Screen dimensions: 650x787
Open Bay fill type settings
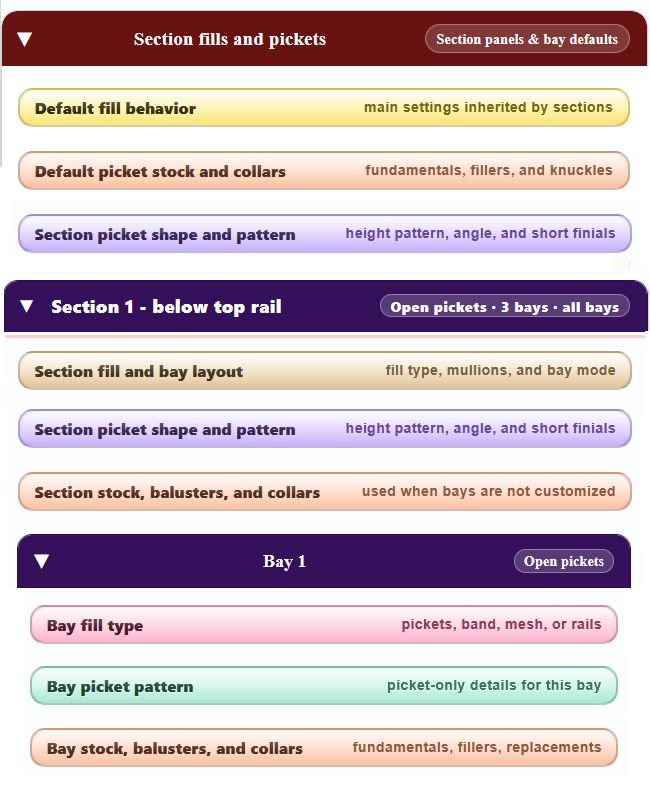(x=324, y=624)
